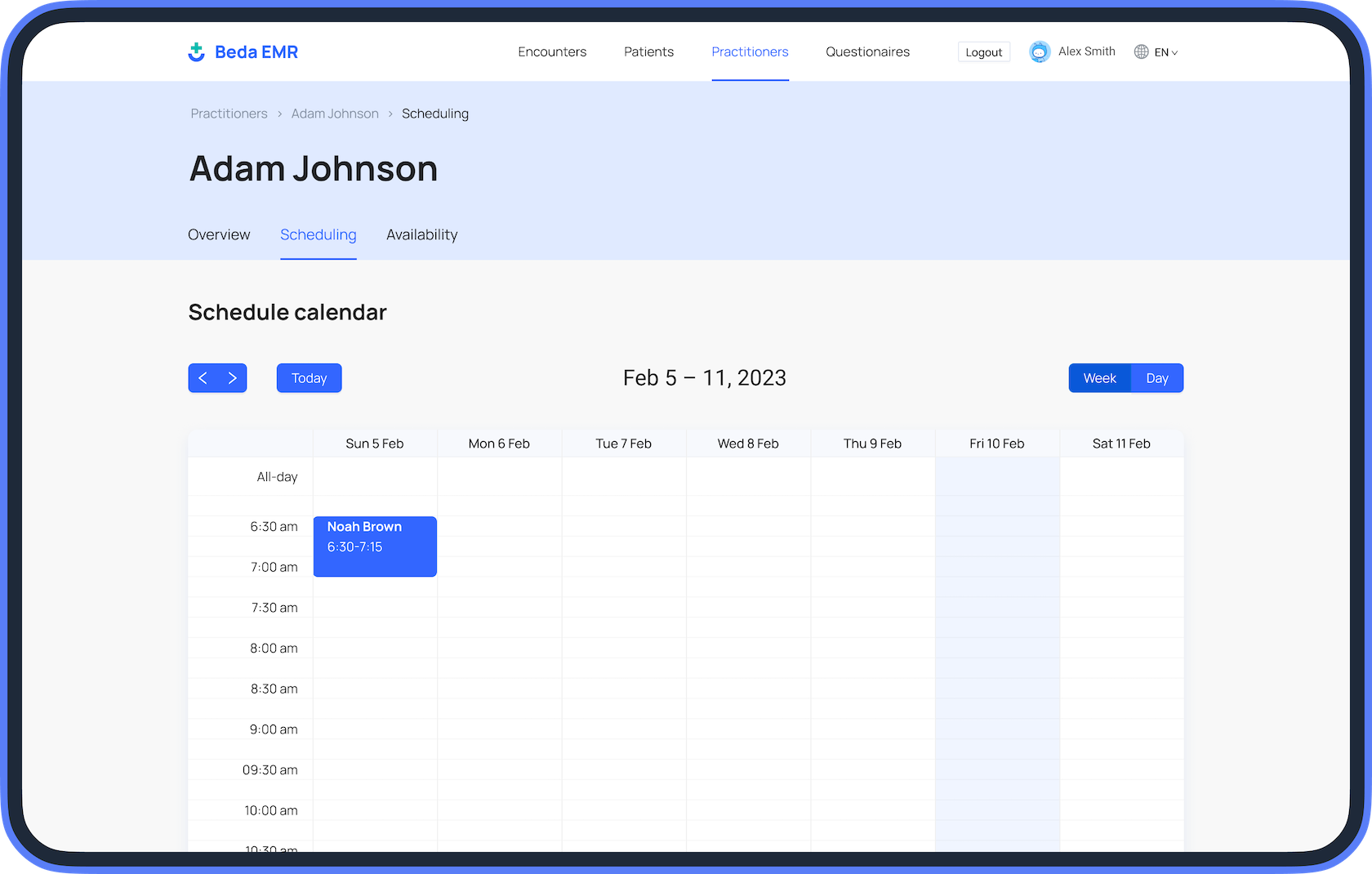Click the globe language icon
Image resolution: width=1372 pixels, height=874 pixels.
(x=1141, y=51)
